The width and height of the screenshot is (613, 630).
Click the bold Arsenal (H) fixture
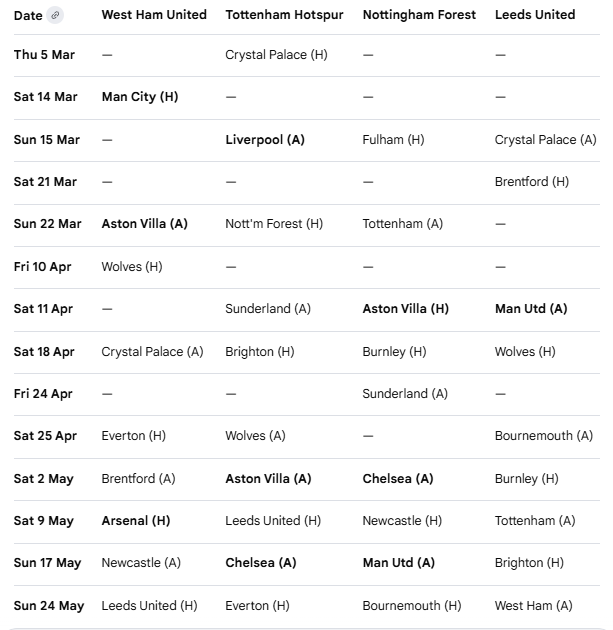136,521
